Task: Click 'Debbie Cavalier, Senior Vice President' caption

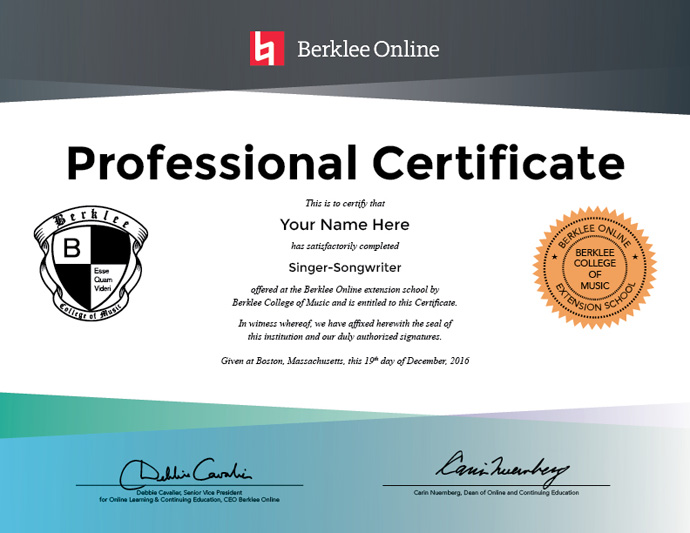Action: tap(189, 493)
